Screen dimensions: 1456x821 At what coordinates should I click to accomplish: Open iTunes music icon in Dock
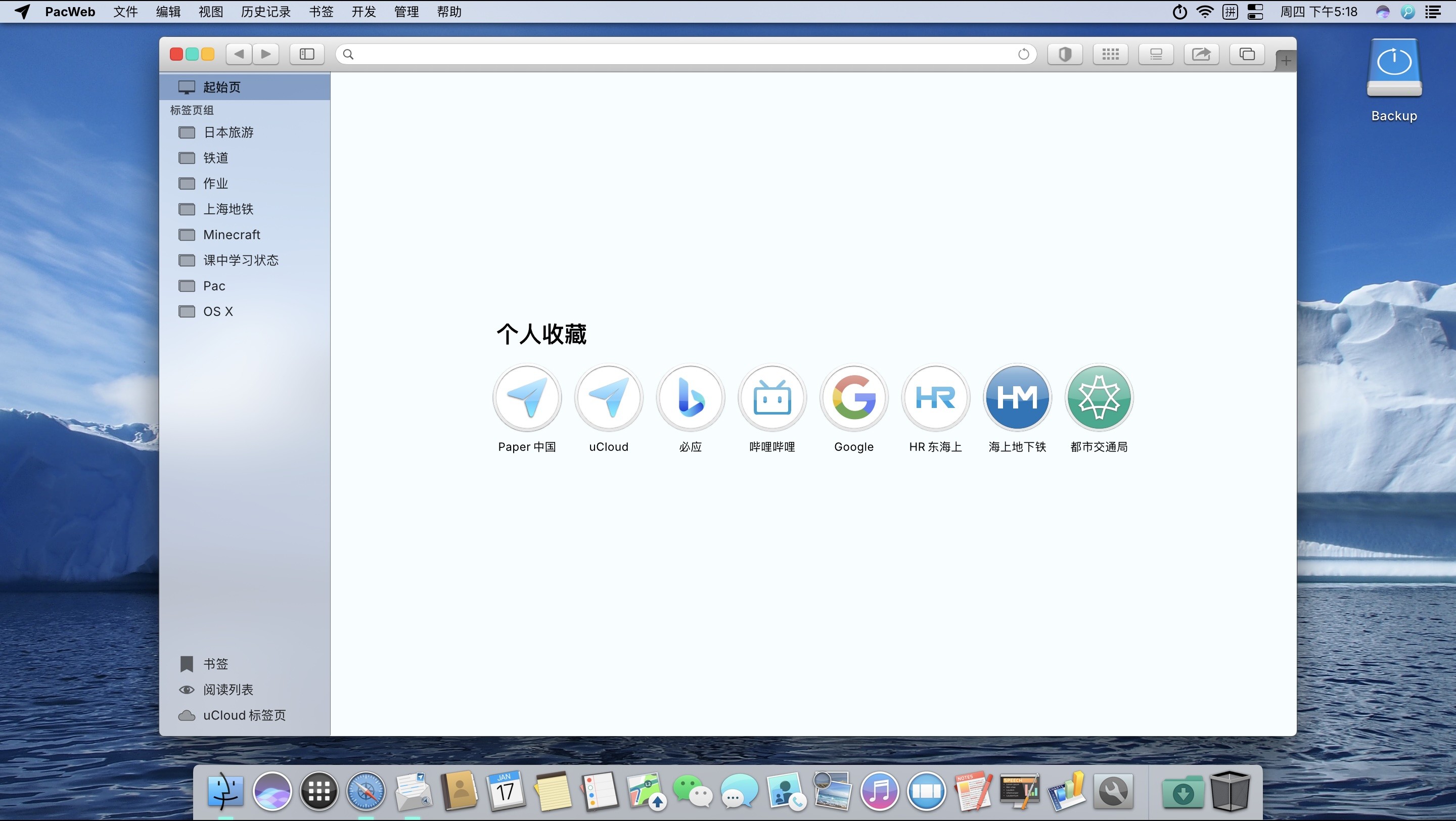click(x=880, y=791)
